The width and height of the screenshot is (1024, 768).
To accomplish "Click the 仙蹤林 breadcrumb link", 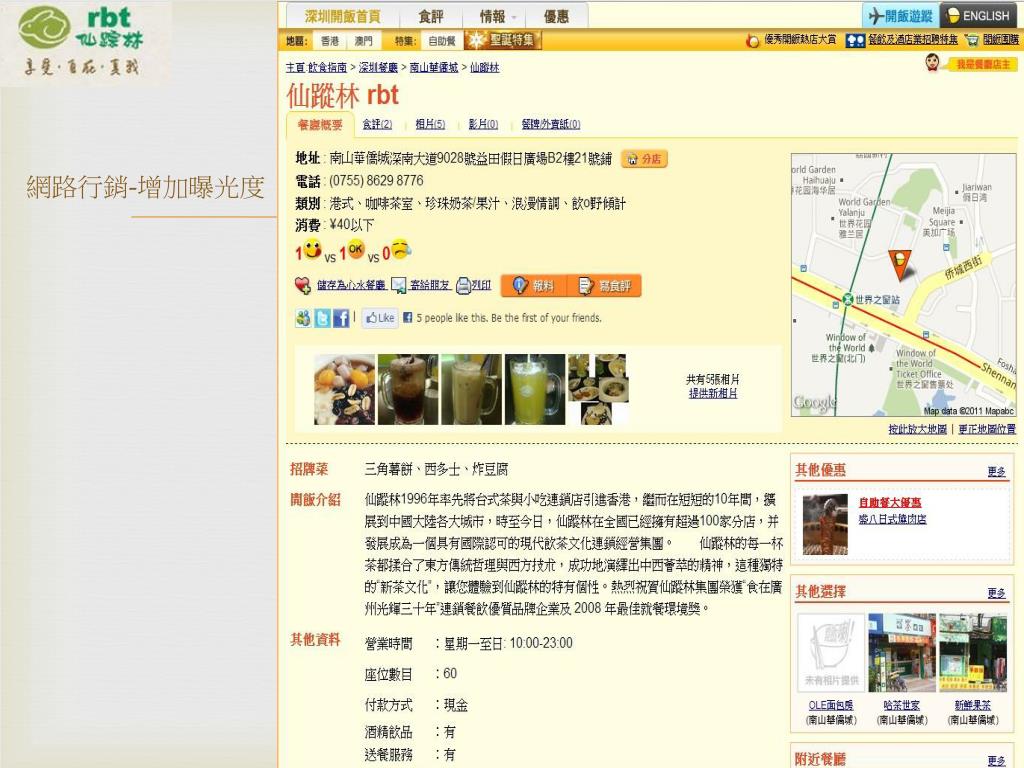I will (x=485, y=67).
